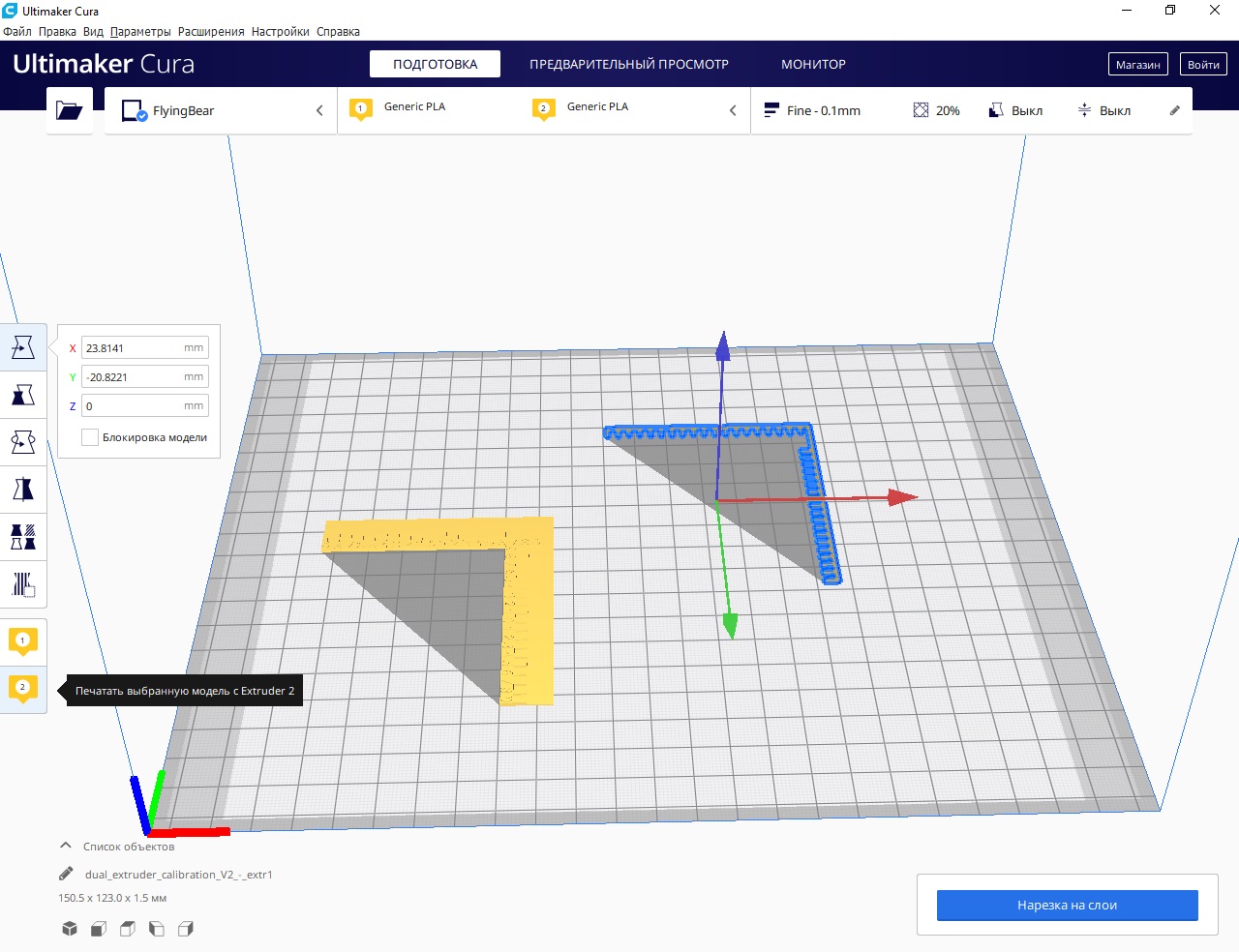This screenshot has width=1239, height=952.
Task: Select the Scale tool
Action: tap(23, 395)
